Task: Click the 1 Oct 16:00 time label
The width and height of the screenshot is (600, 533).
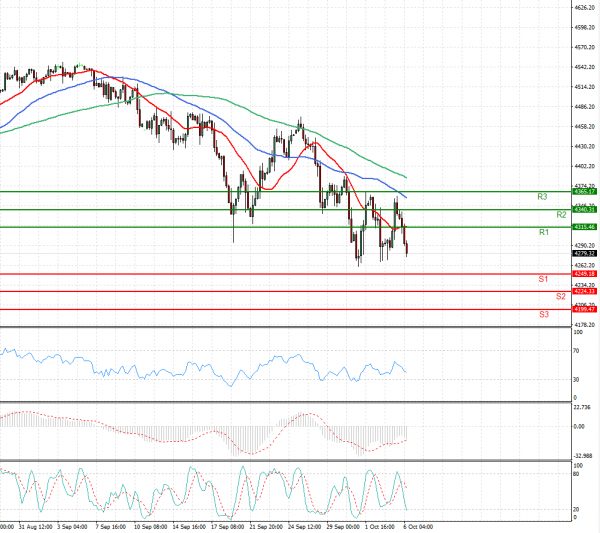Action: (380, 527)
